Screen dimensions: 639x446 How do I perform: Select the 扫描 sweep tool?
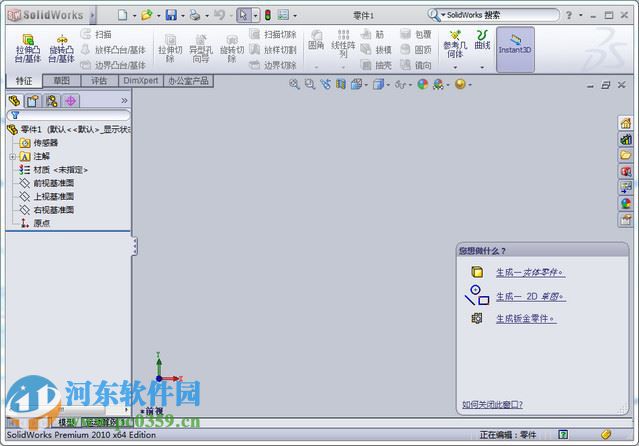(x=96, y=34)
